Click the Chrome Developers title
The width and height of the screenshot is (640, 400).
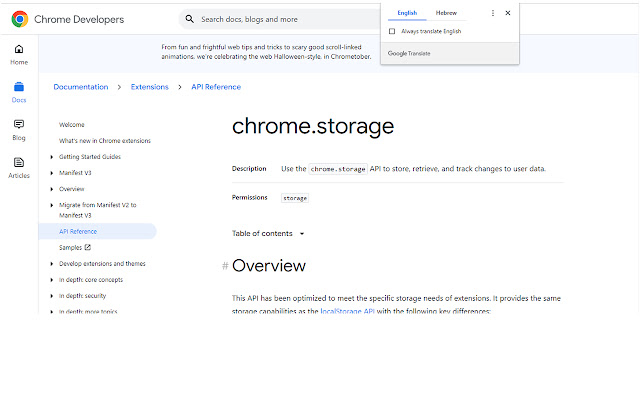click(x=79, y=19)
